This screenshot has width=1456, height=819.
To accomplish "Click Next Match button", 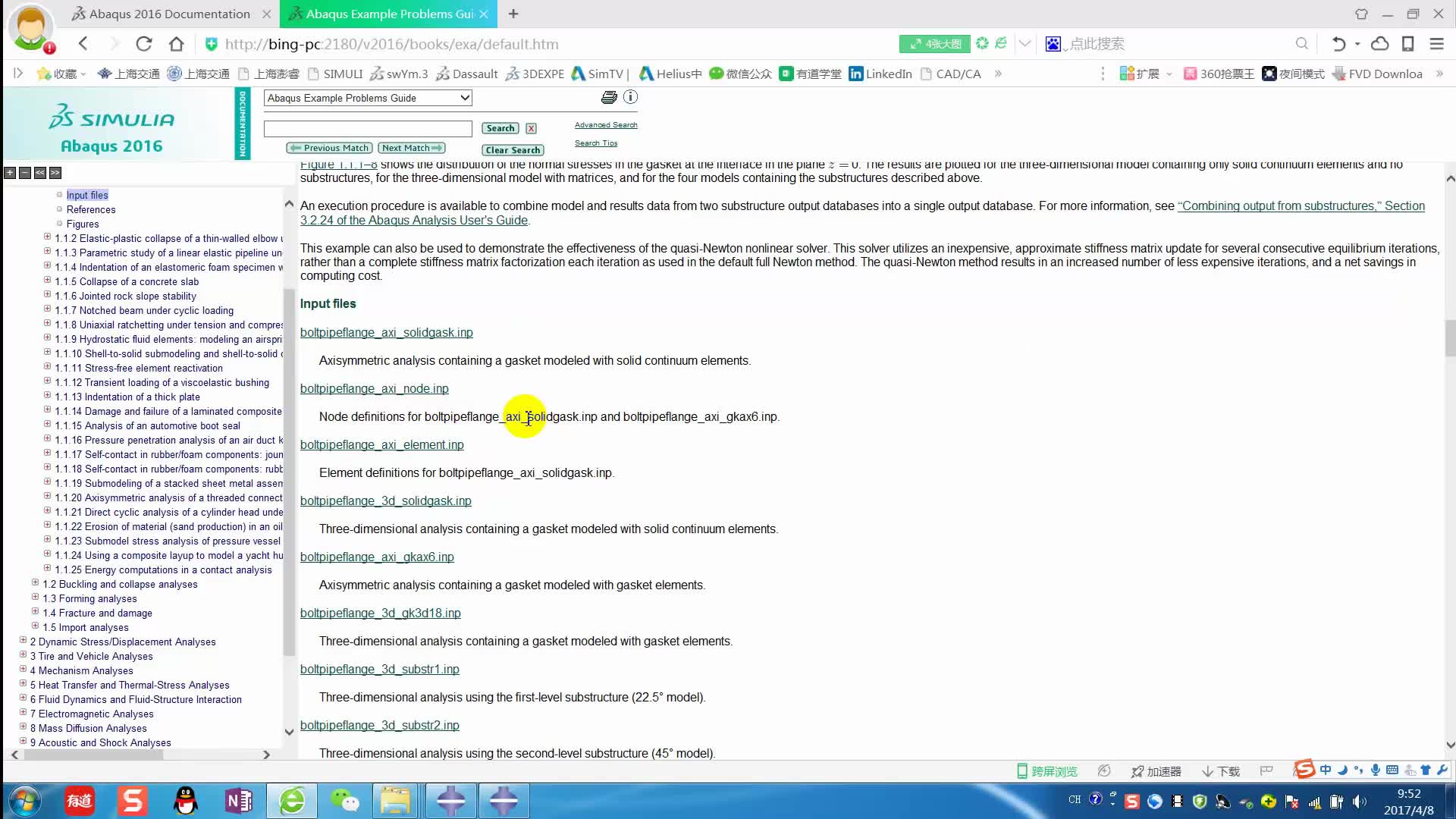I will click(x=412, y=148).
